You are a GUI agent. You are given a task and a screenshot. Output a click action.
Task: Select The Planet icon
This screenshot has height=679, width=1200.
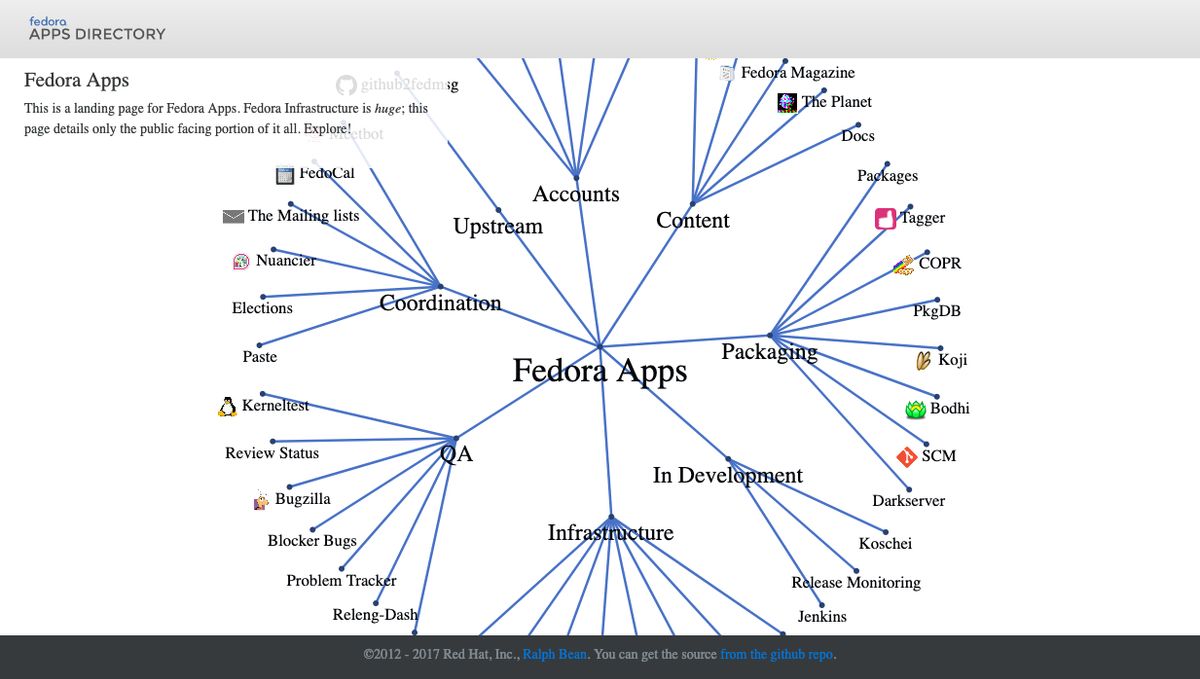click(787, 102)
